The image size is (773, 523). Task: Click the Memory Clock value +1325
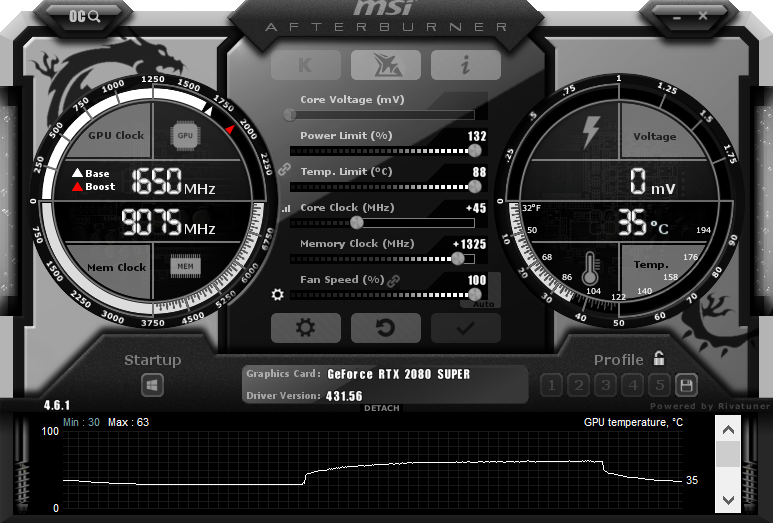coord(469,244)
